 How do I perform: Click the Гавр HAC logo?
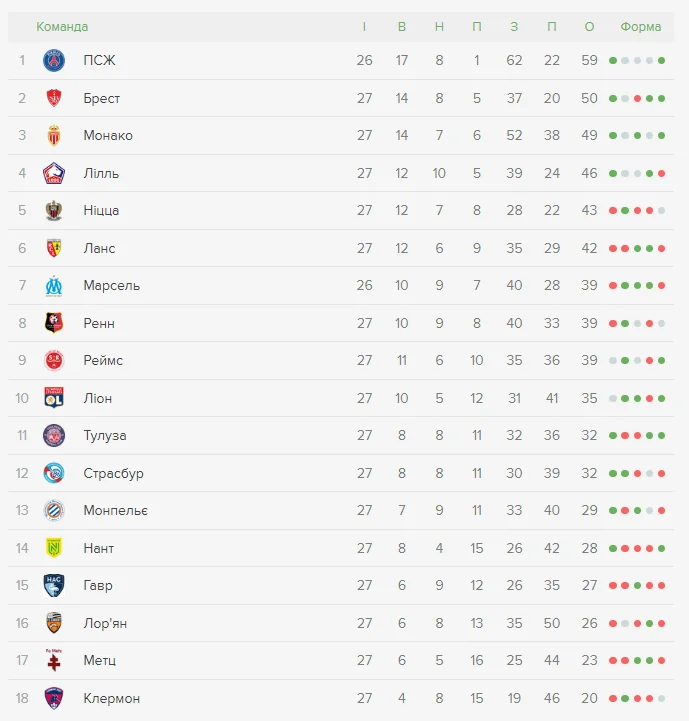[54, 585]
